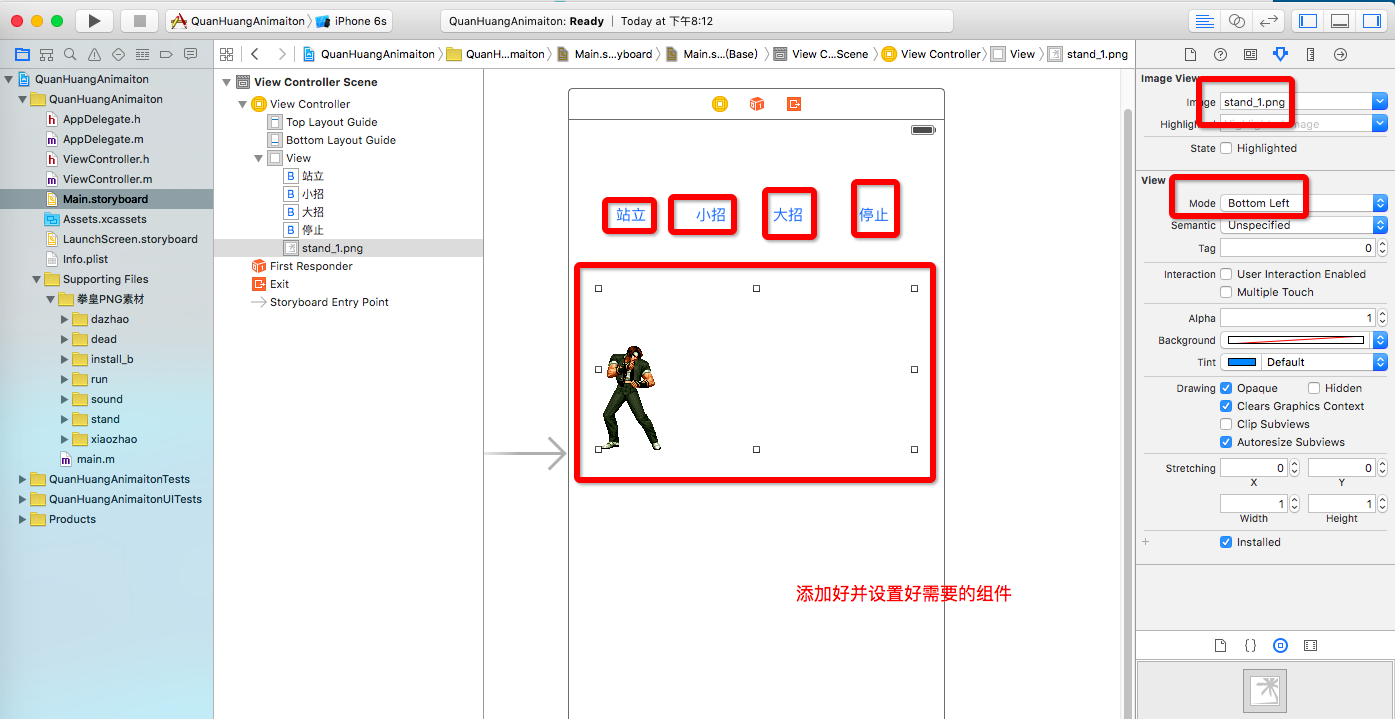Click the 停止 button on the canvas
1395x719 pixels.
point(874,215)
